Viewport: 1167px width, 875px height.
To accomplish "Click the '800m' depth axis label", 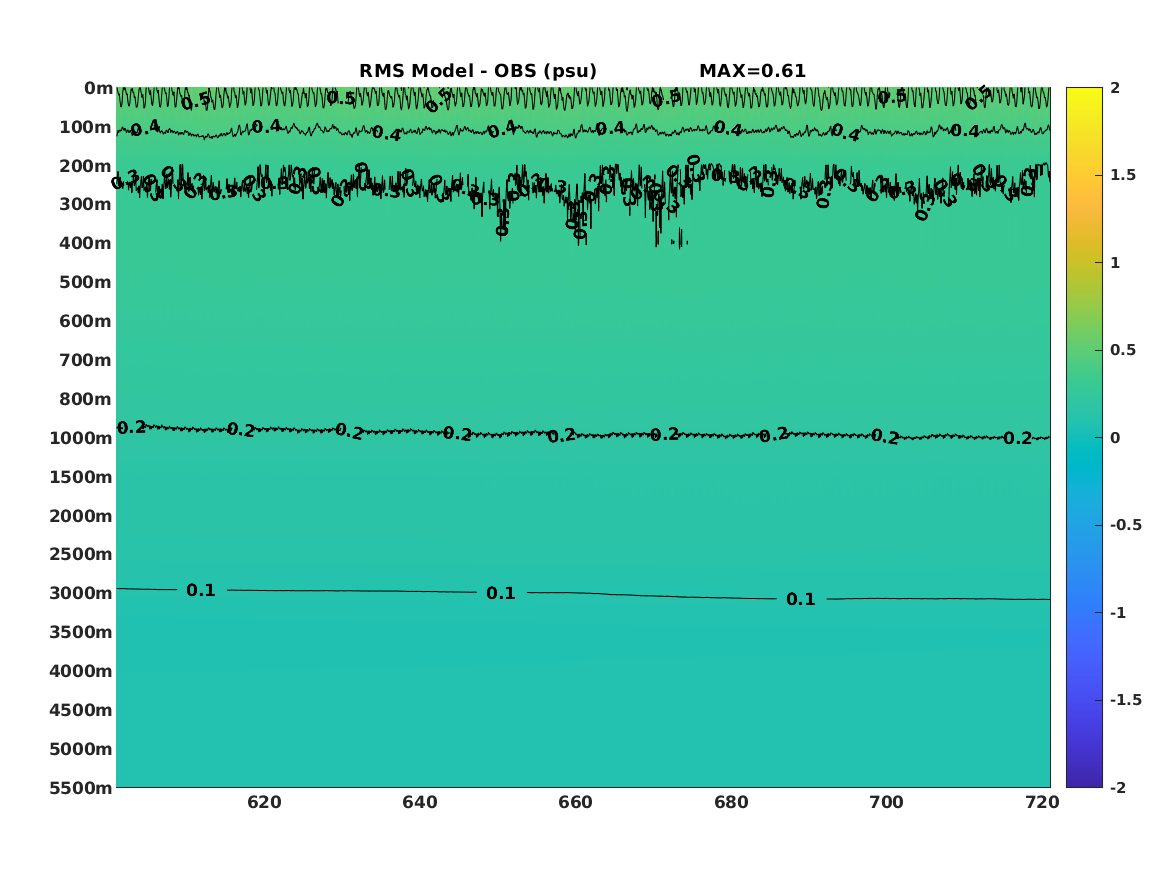I will pos(86,400).
